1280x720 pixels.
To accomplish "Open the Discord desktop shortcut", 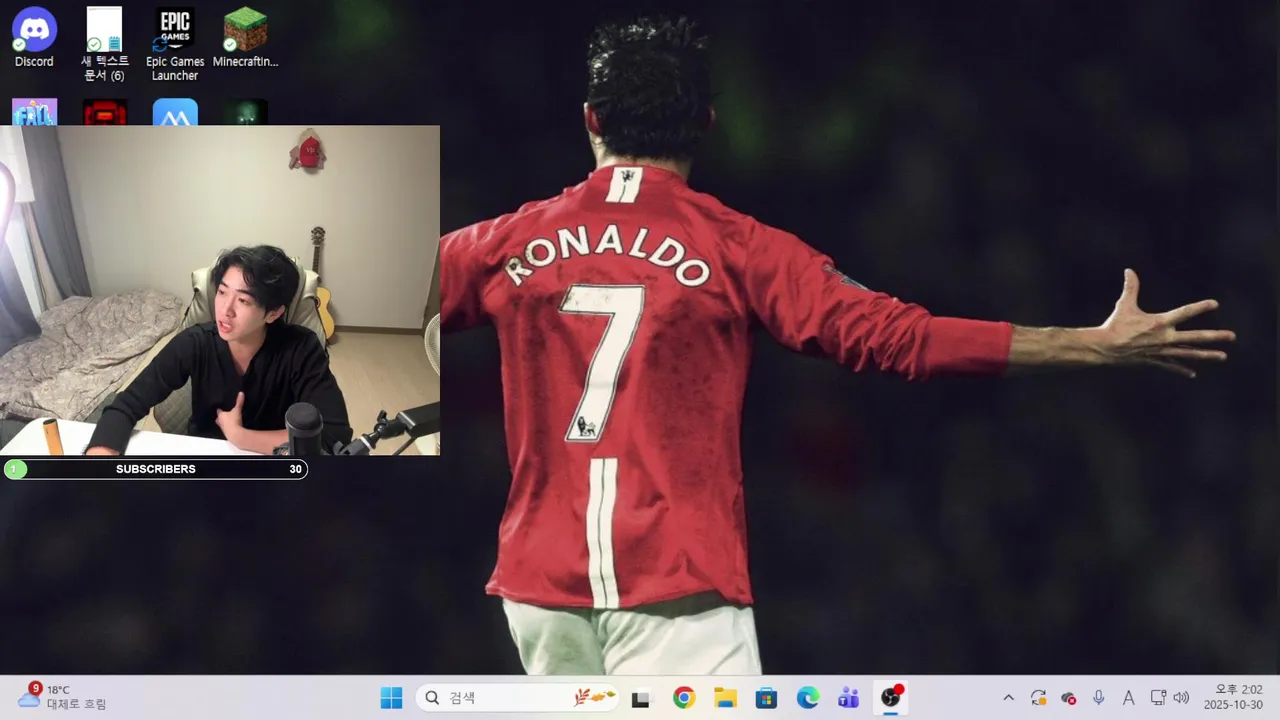I will click(34, 37).
